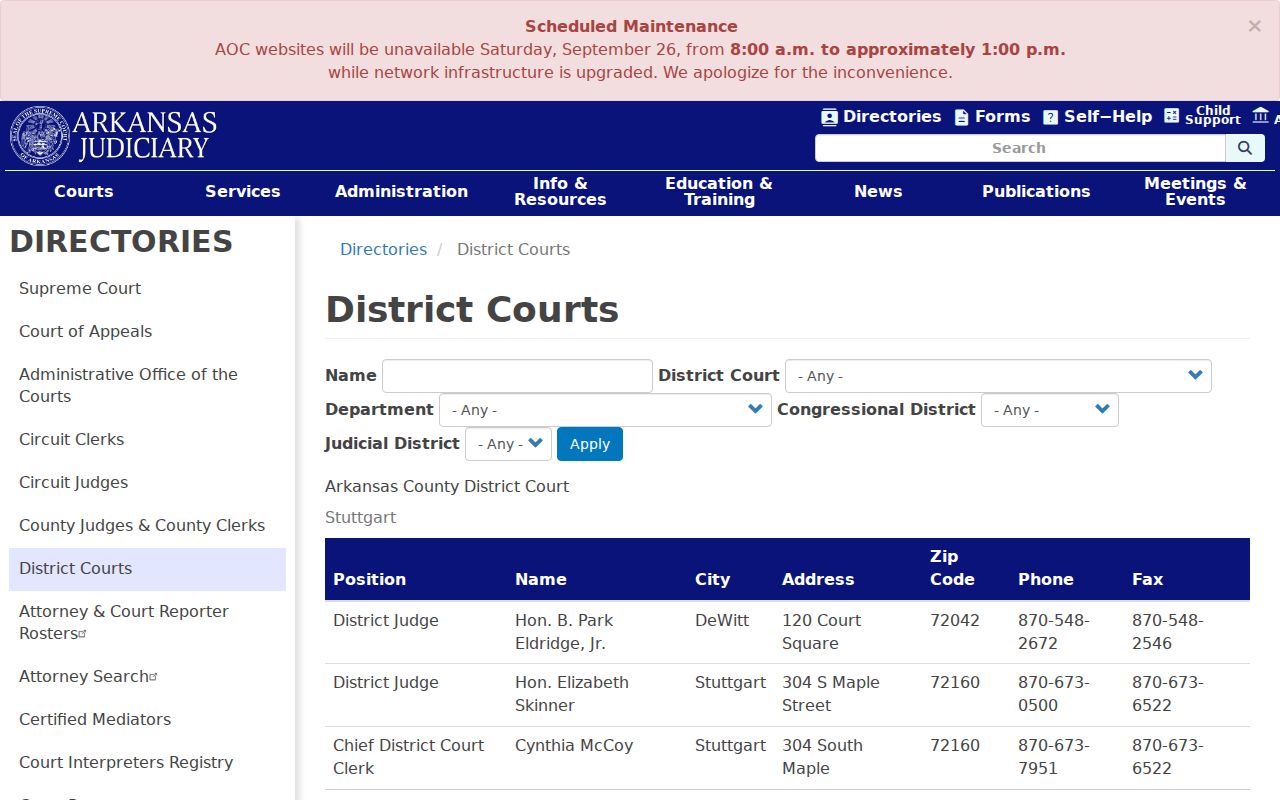Click the Zip Code column header
The width and height of the screenshot is (1280, 800).
[952, 568]
